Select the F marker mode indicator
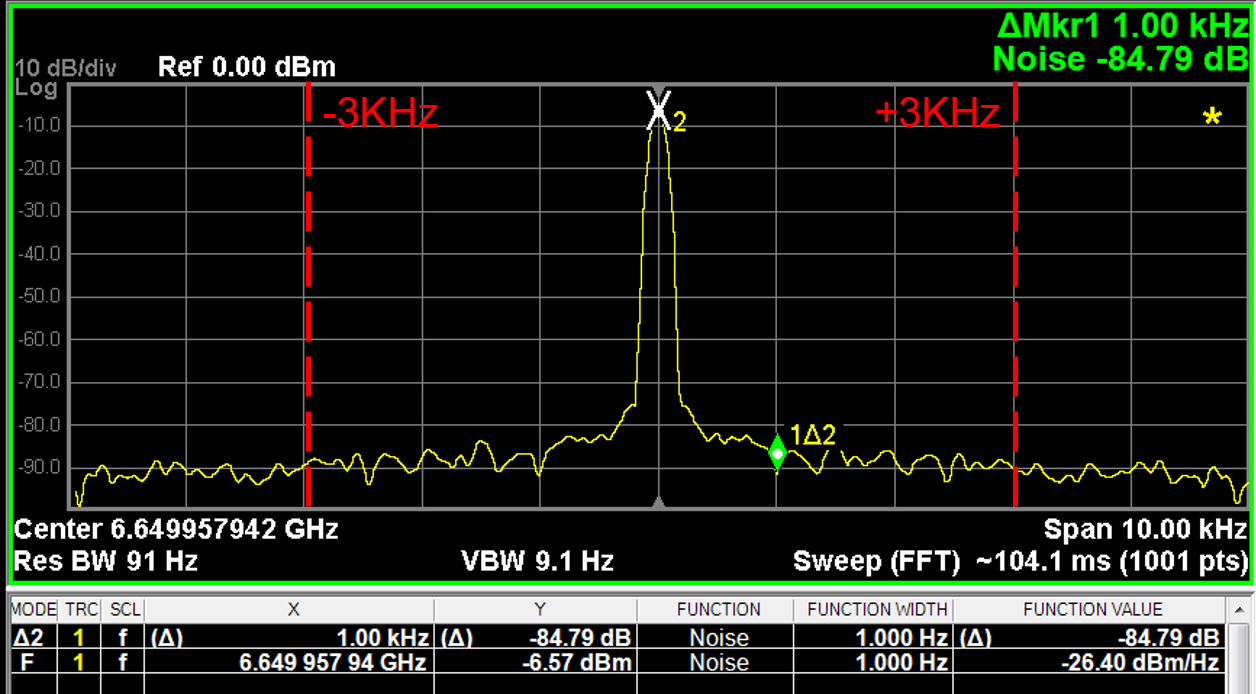This screenshot has width=1256, height=694. pyautogui.click(x=25, y=662)
